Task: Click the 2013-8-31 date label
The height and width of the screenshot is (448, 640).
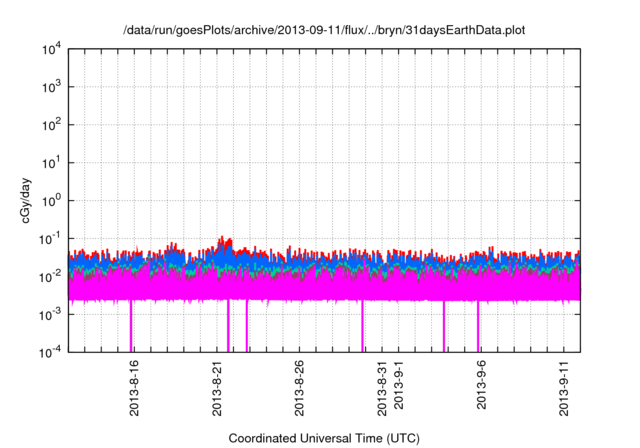Action: (382, 388)
